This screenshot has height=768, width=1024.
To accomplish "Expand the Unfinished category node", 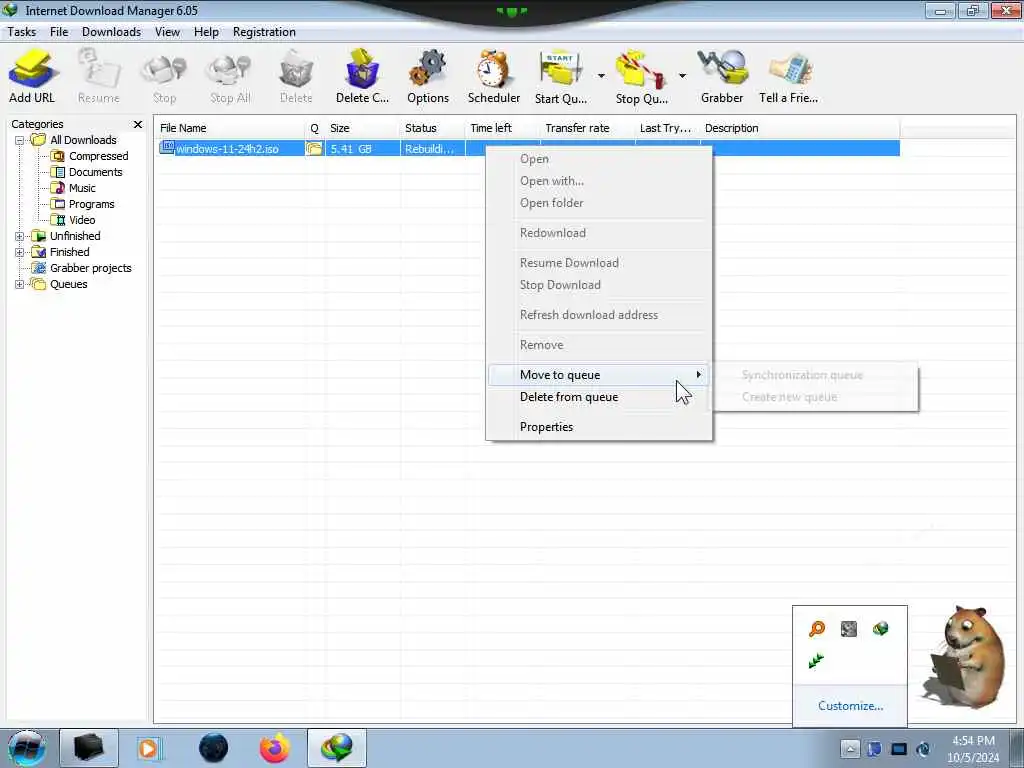I will 20,236.
